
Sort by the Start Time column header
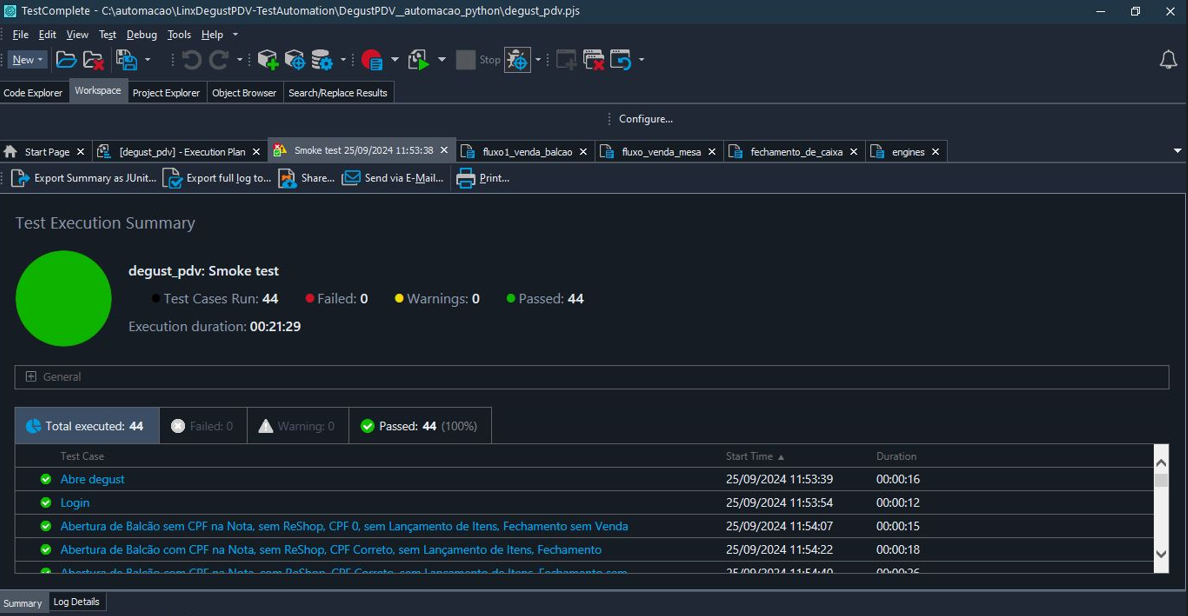[x=749, y=456]
